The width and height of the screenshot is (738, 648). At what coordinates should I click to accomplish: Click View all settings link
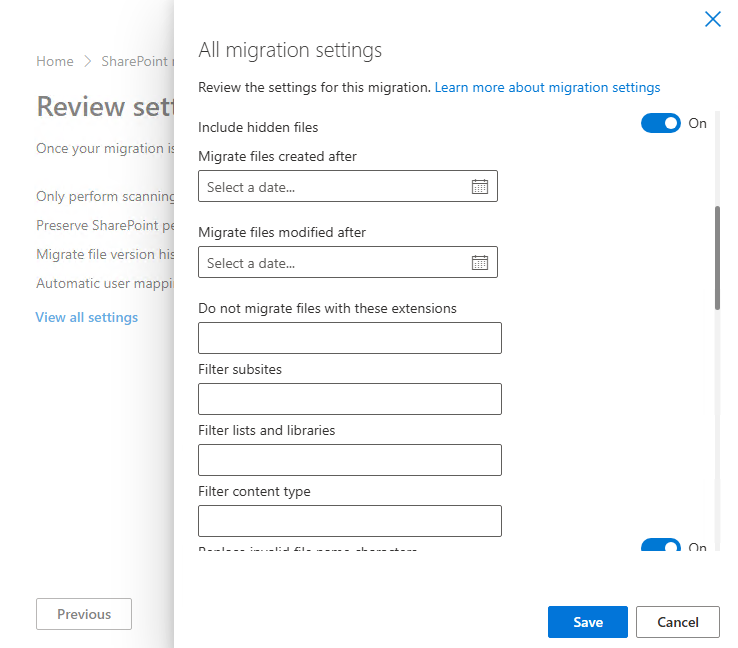click(87, 317)
